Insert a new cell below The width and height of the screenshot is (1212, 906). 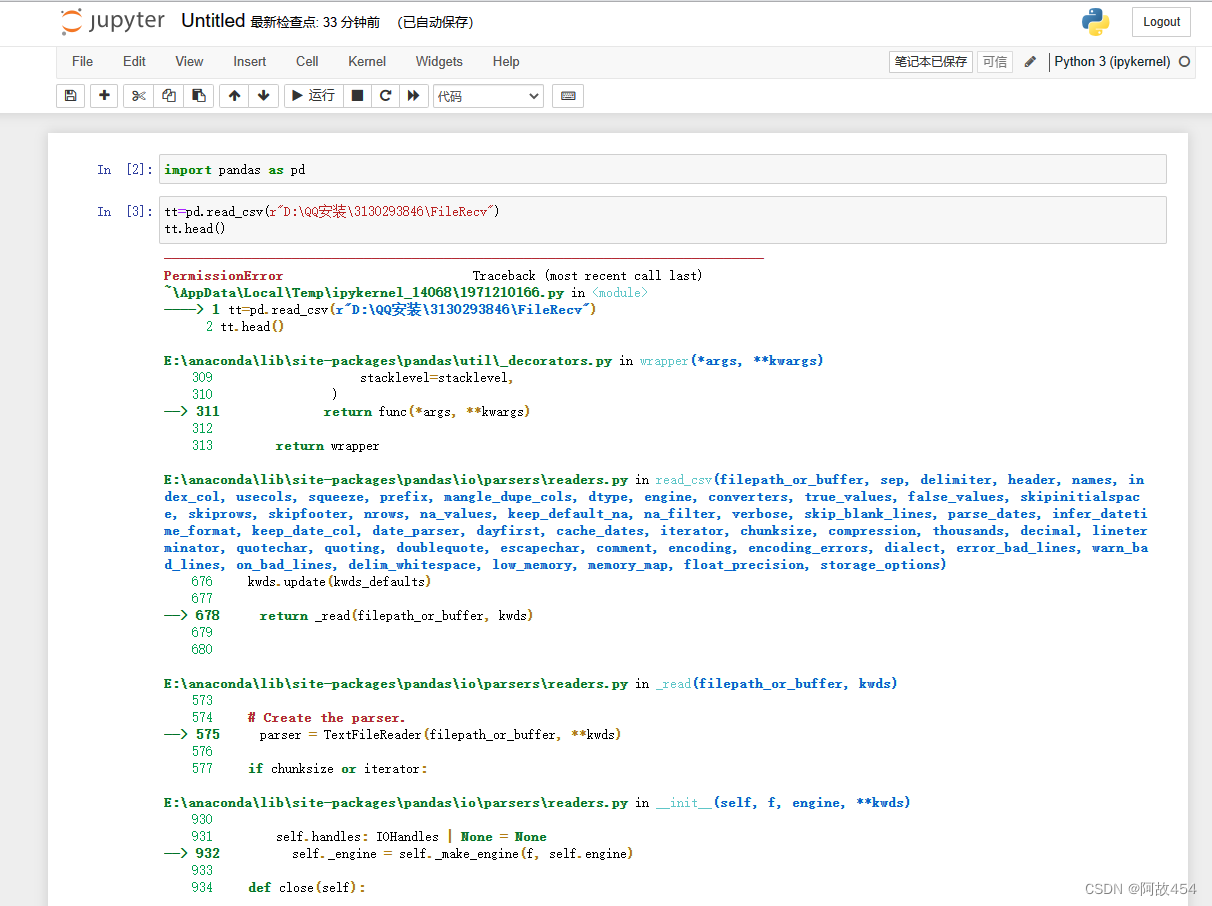(x=103, y=95)
